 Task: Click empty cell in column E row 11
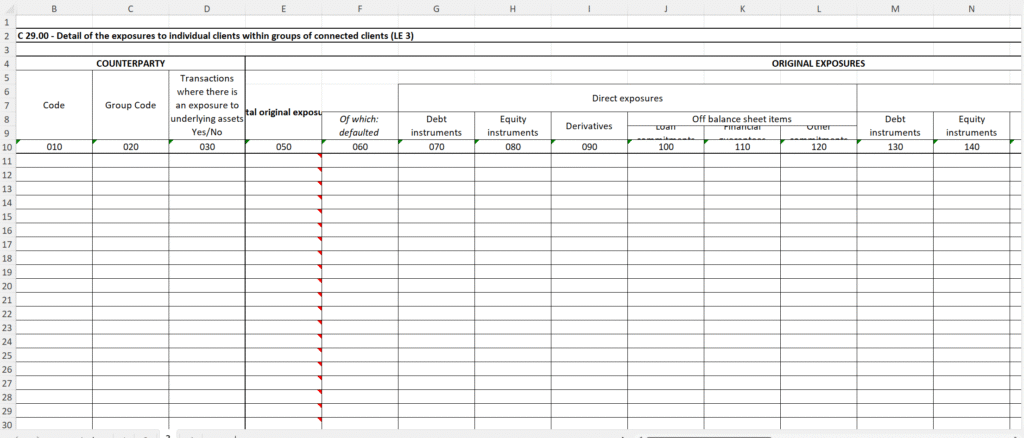pyautogui.click(x=283, y=161)
